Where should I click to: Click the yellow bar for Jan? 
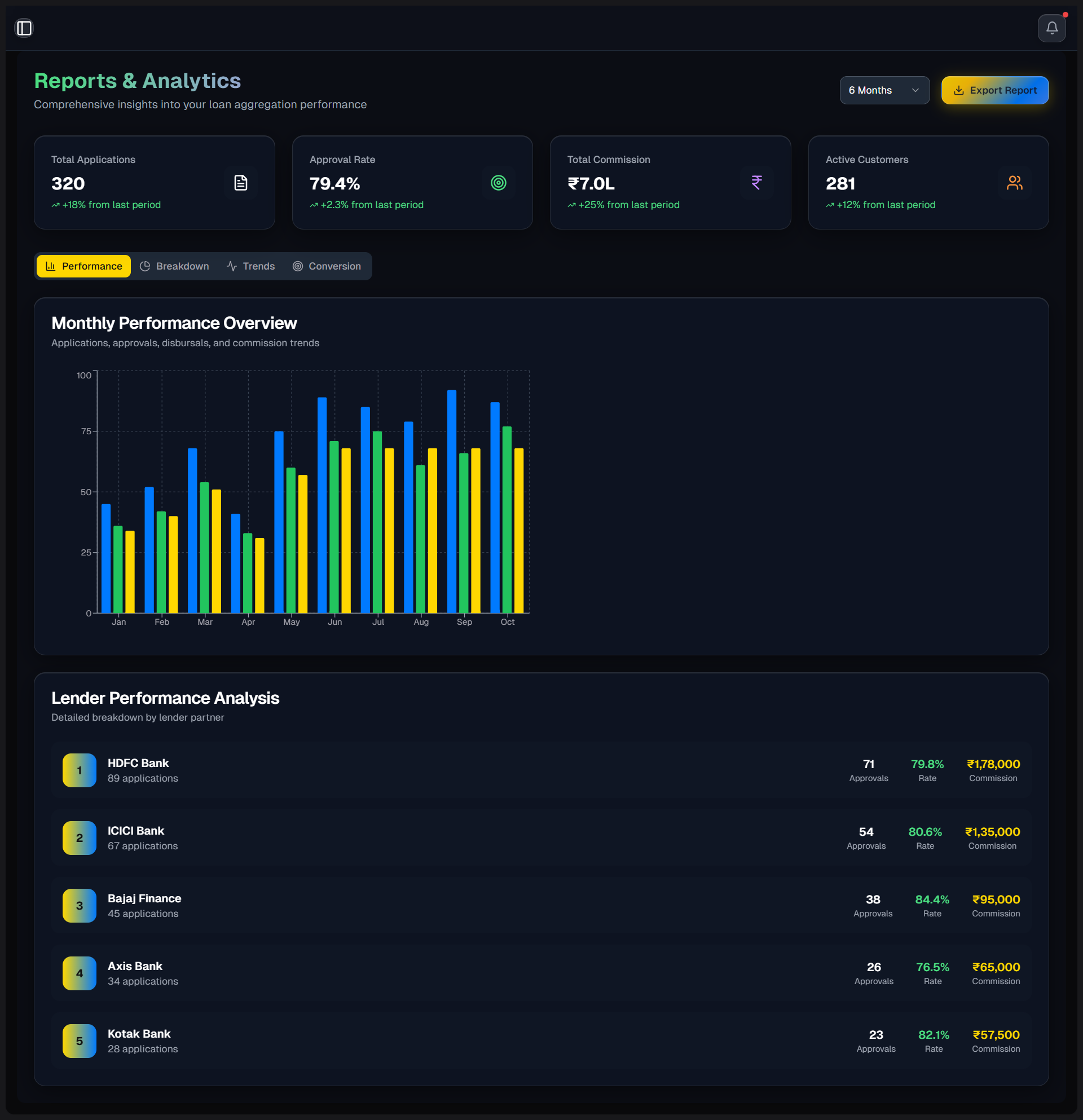130,571
